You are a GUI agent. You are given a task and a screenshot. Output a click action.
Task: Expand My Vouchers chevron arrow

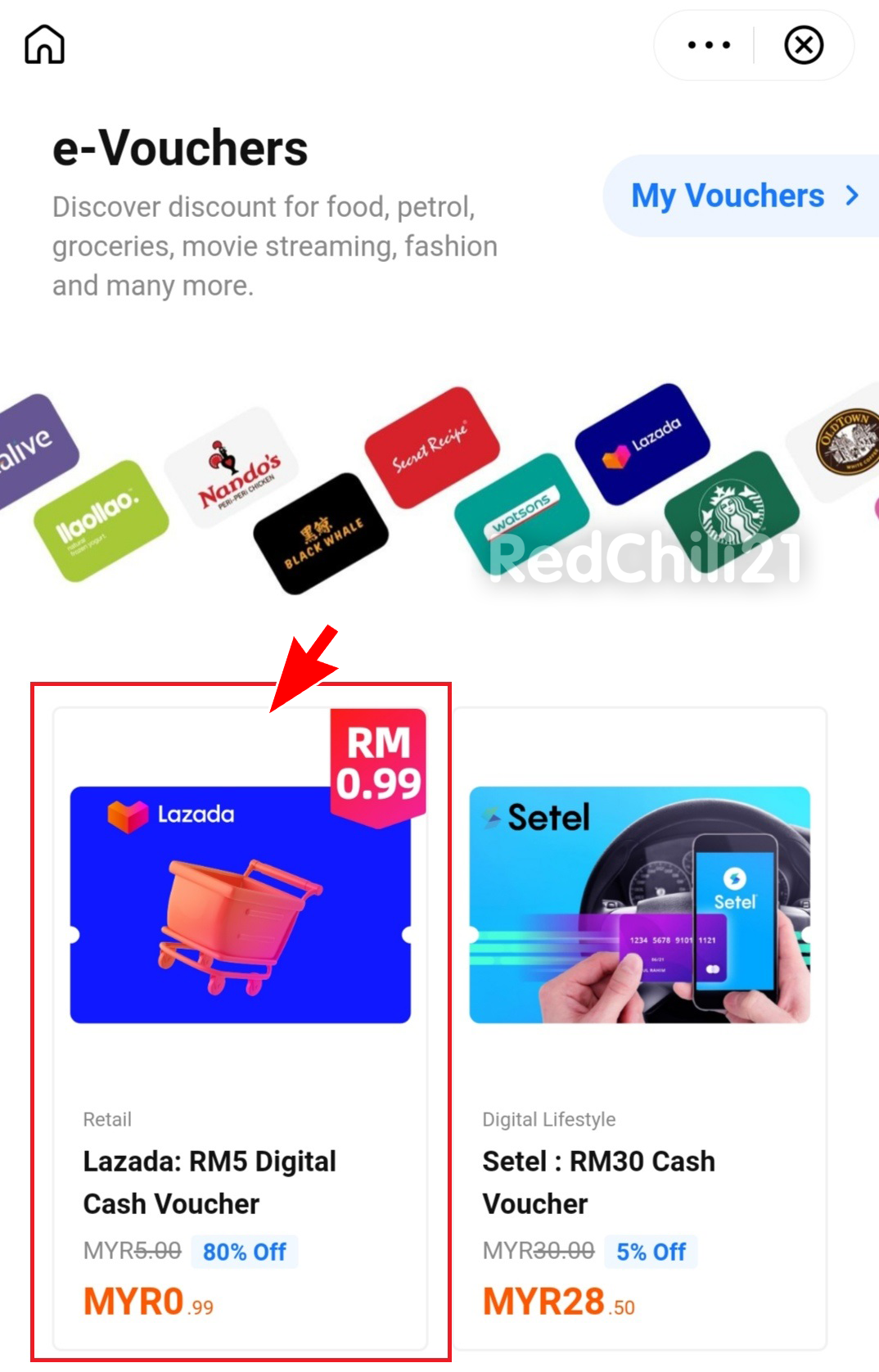coord(853,196)
